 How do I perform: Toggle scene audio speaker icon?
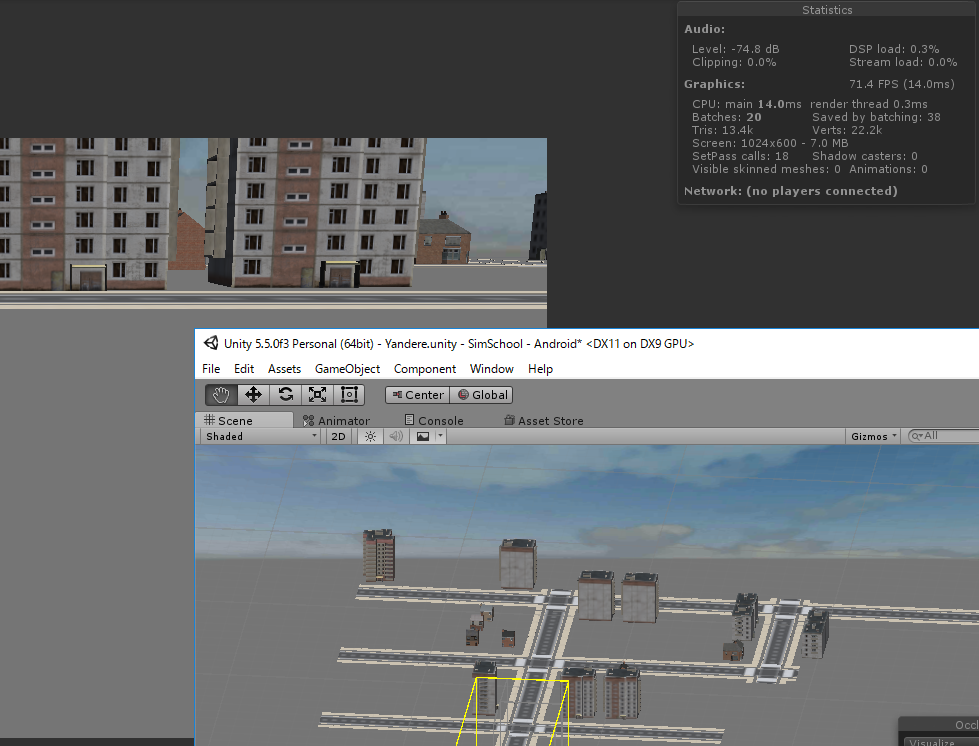tap(396, 436)
